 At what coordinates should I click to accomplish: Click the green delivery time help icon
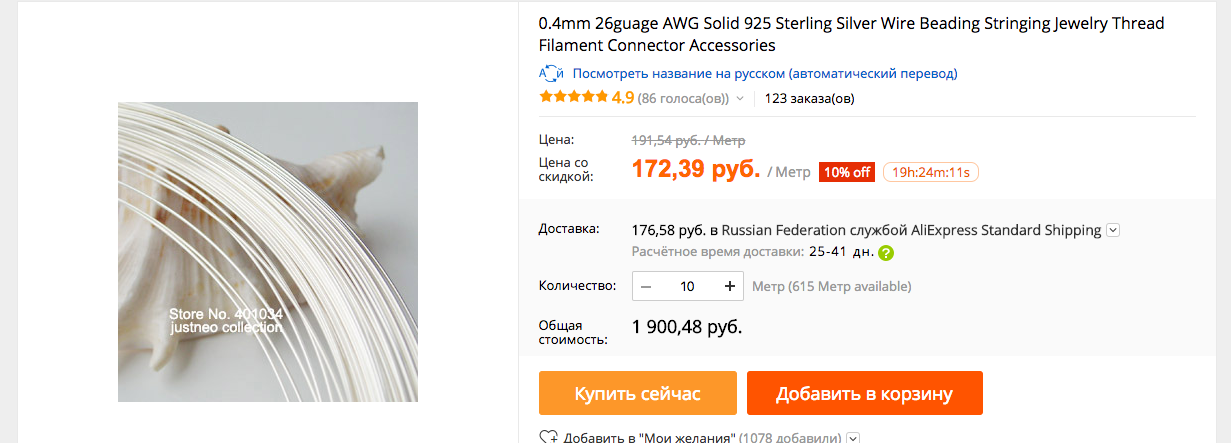click(886, 252)
